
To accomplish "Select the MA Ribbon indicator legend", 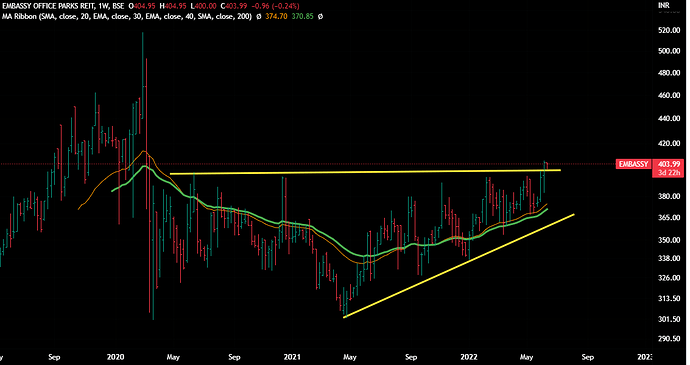I will pyautogui.click(x=127, y=16).
